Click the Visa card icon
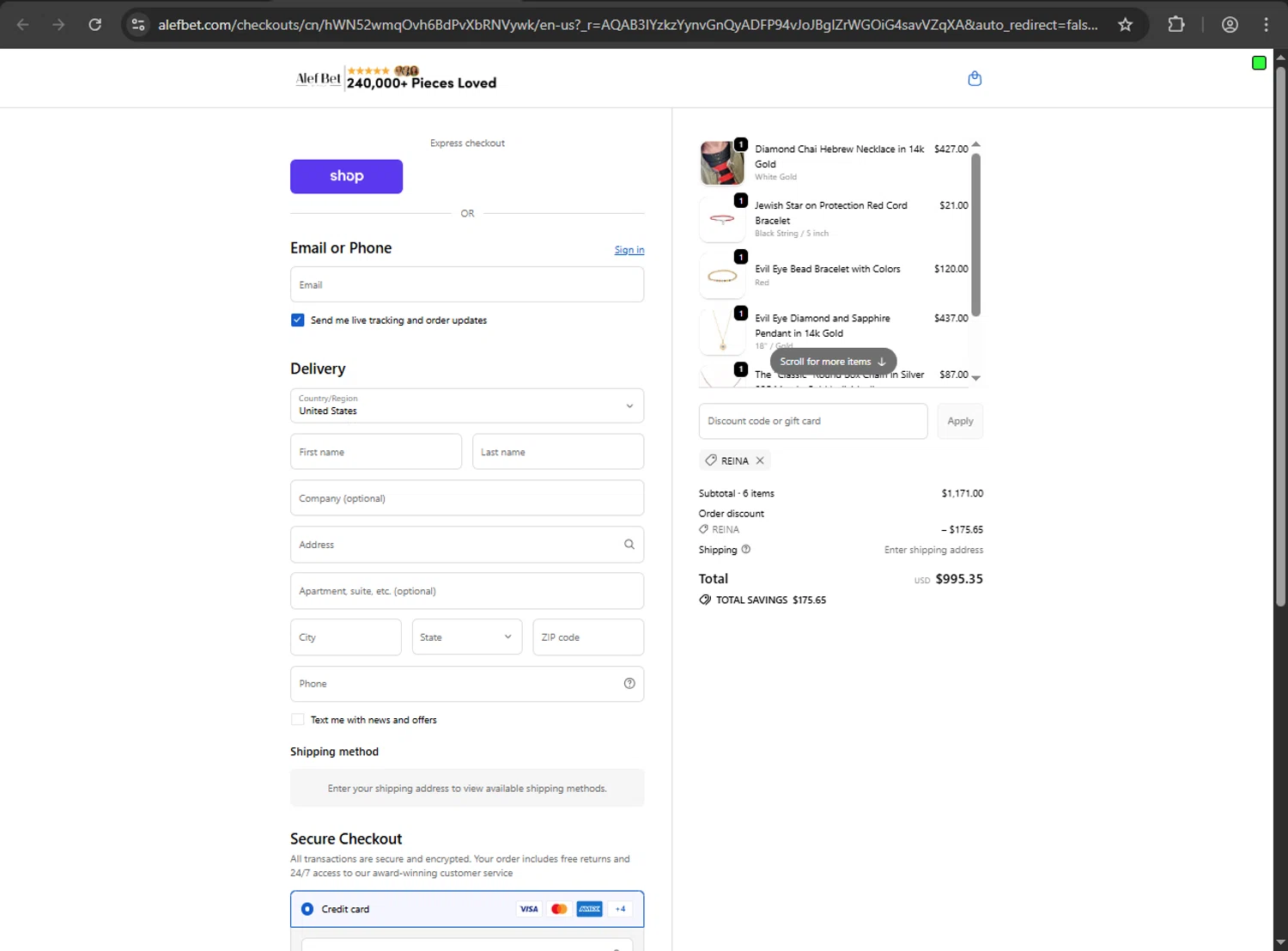 coord(529,909)
